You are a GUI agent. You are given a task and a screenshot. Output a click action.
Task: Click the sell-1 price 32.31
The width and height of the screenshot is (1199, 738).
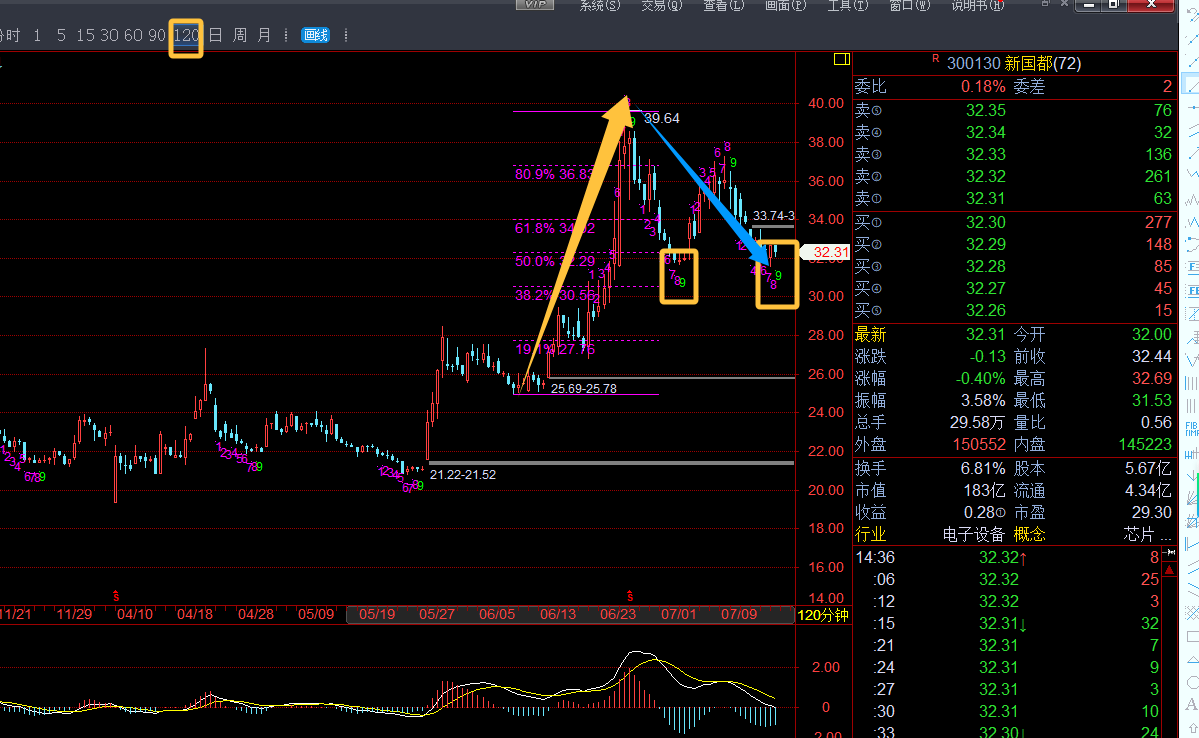(x=986, y=198)
